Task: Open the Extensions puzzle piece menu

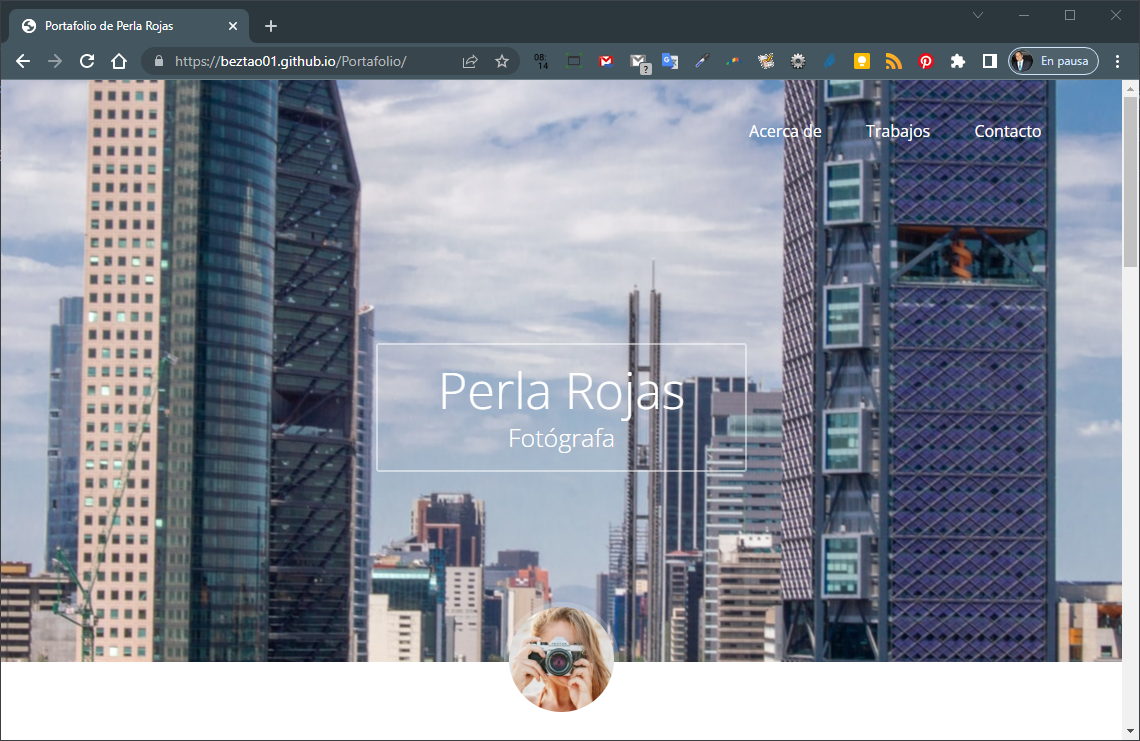Action: (957, 61)
